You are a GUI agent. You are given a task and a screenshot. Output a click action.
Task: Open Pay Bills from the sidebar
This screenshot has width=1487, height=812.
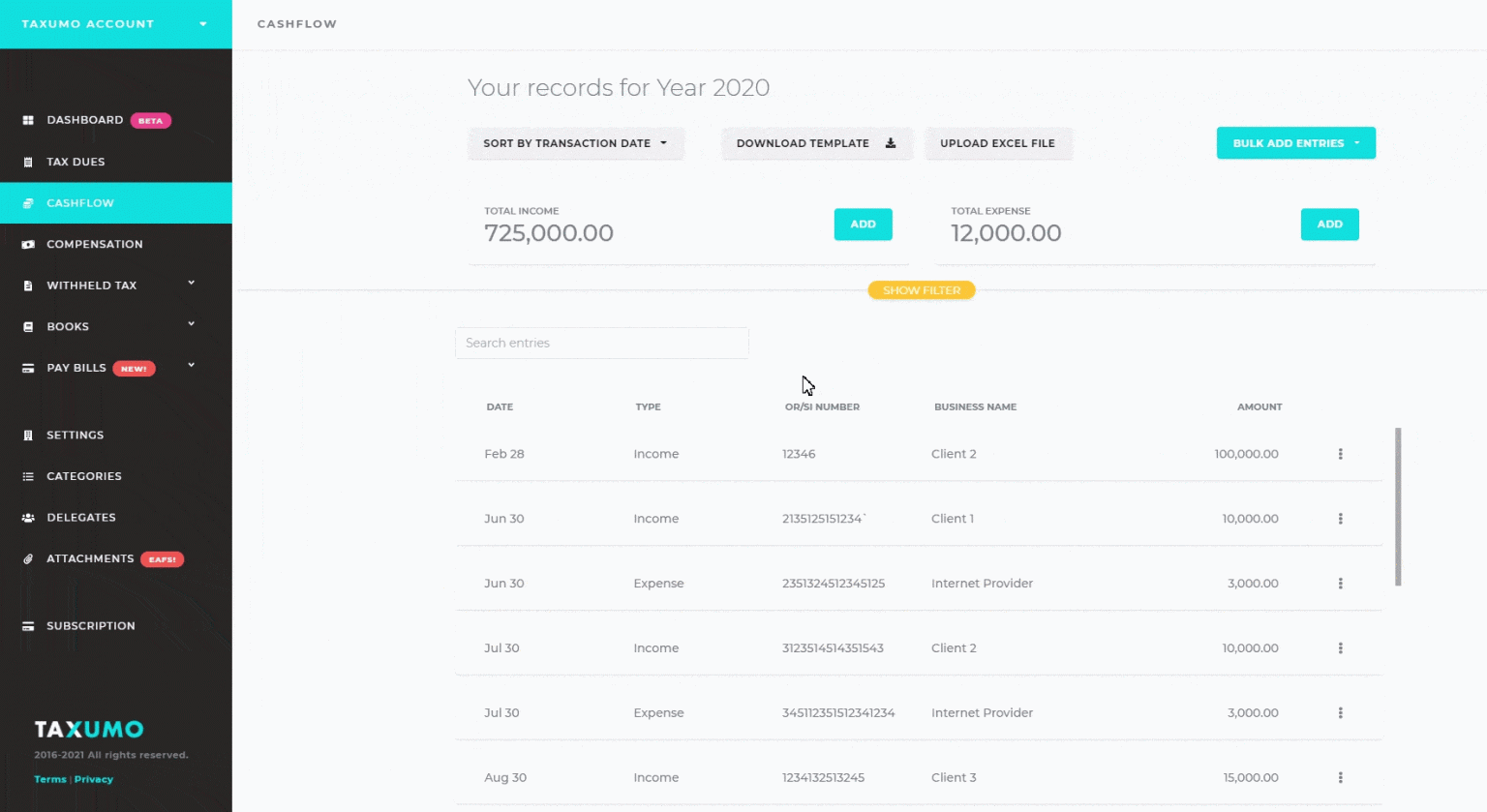point(29,368)
